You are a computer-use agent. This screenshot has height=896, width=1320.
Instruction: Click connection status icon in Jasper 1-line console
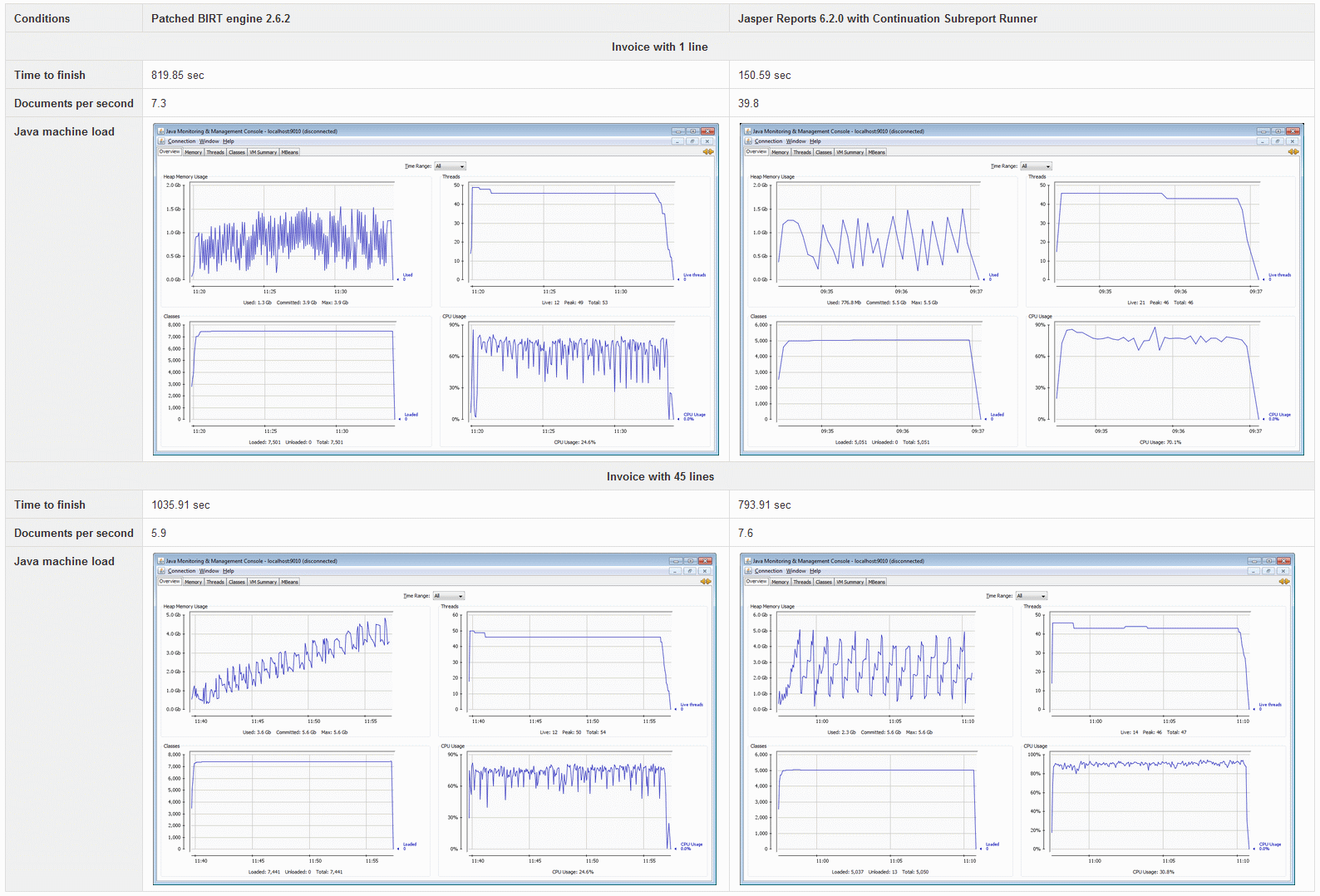pyautogui.click(x=1293, y=152)
